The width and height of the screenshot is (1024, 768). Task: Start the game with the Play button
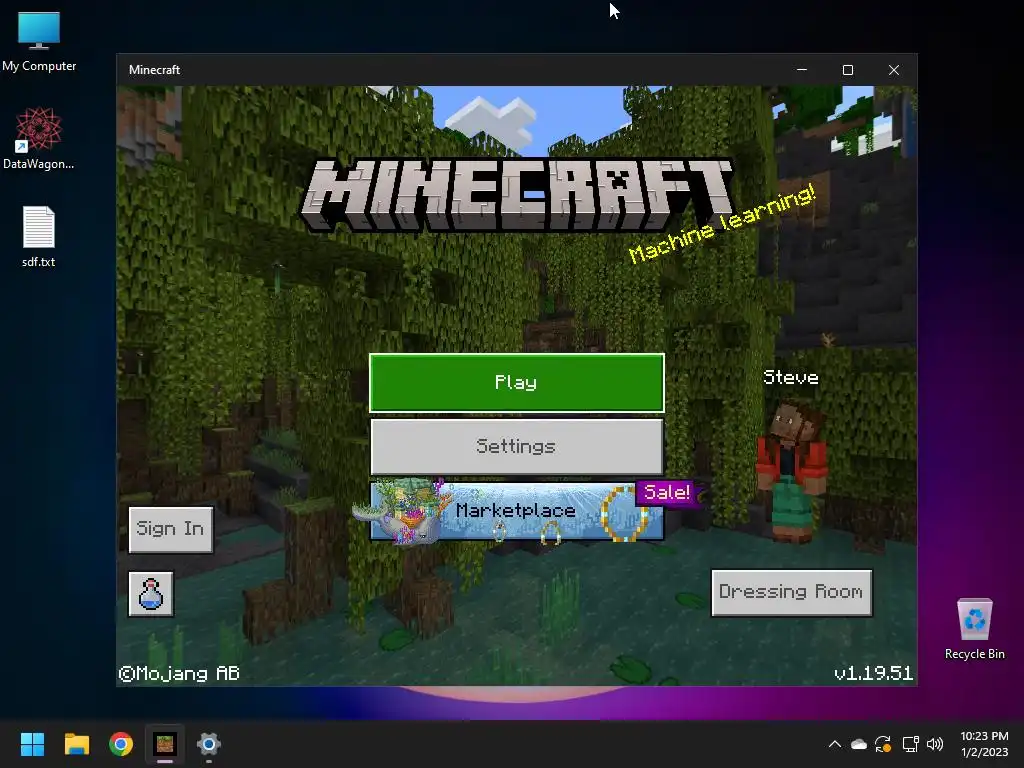coord(517,383)
